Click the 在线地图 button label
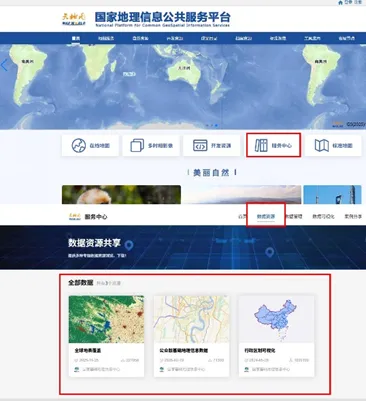Screen dimensions: 366x401 [99, 146]
